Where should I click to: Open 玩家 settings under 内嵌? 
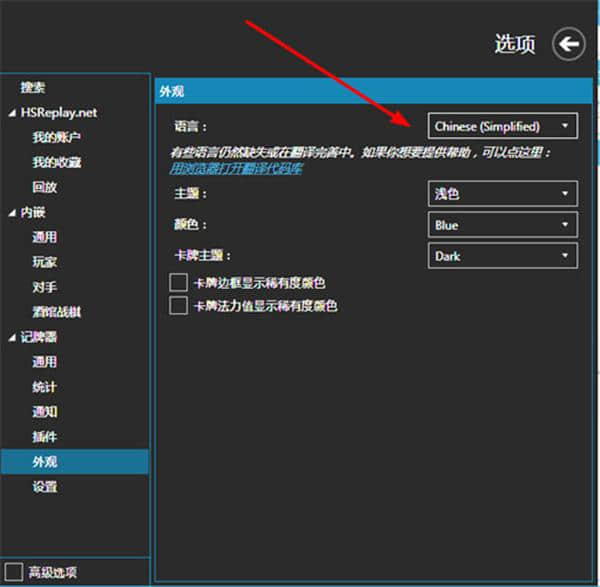click(x=45, y=262)
